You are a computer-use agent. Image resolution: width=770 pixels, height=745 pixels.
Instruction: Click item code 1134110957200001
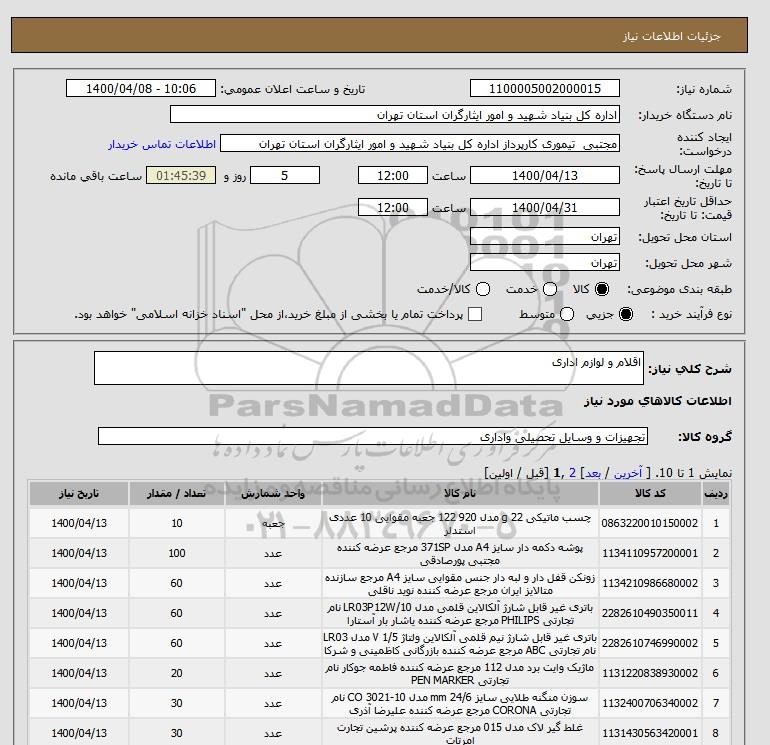pos(650,553)
